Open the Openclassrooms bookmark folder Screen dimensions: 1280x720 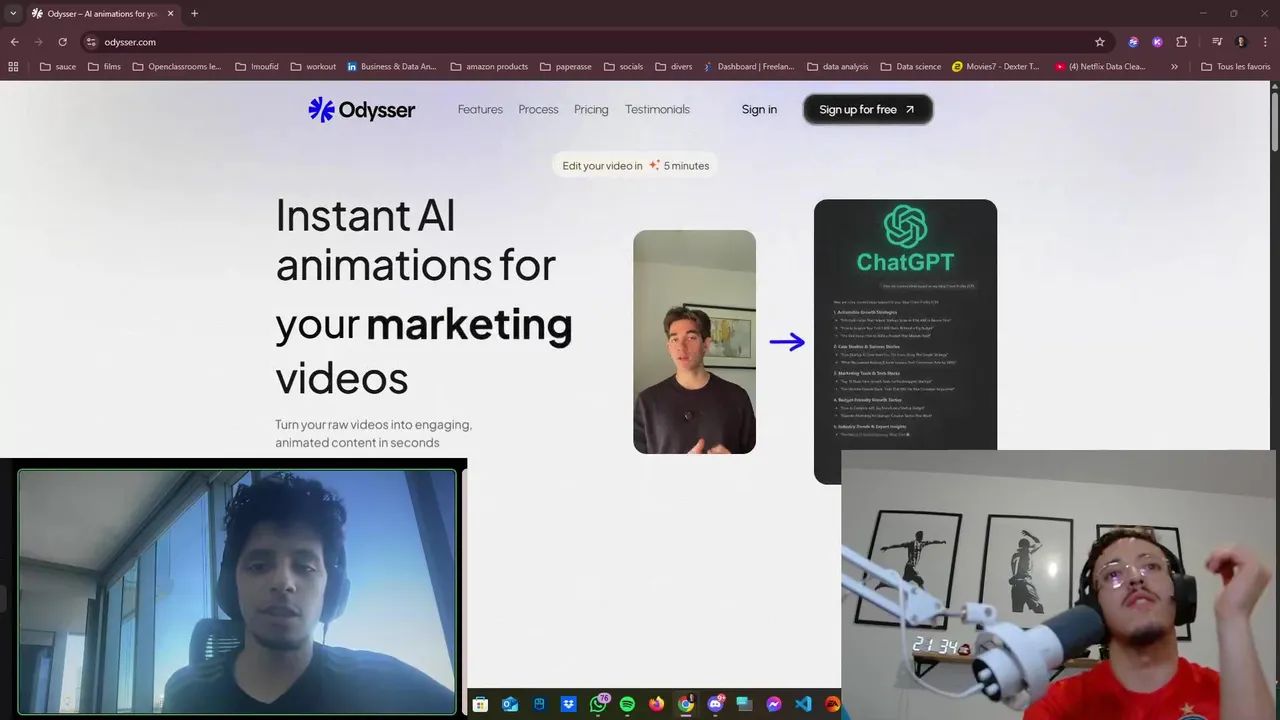[177, 67]
